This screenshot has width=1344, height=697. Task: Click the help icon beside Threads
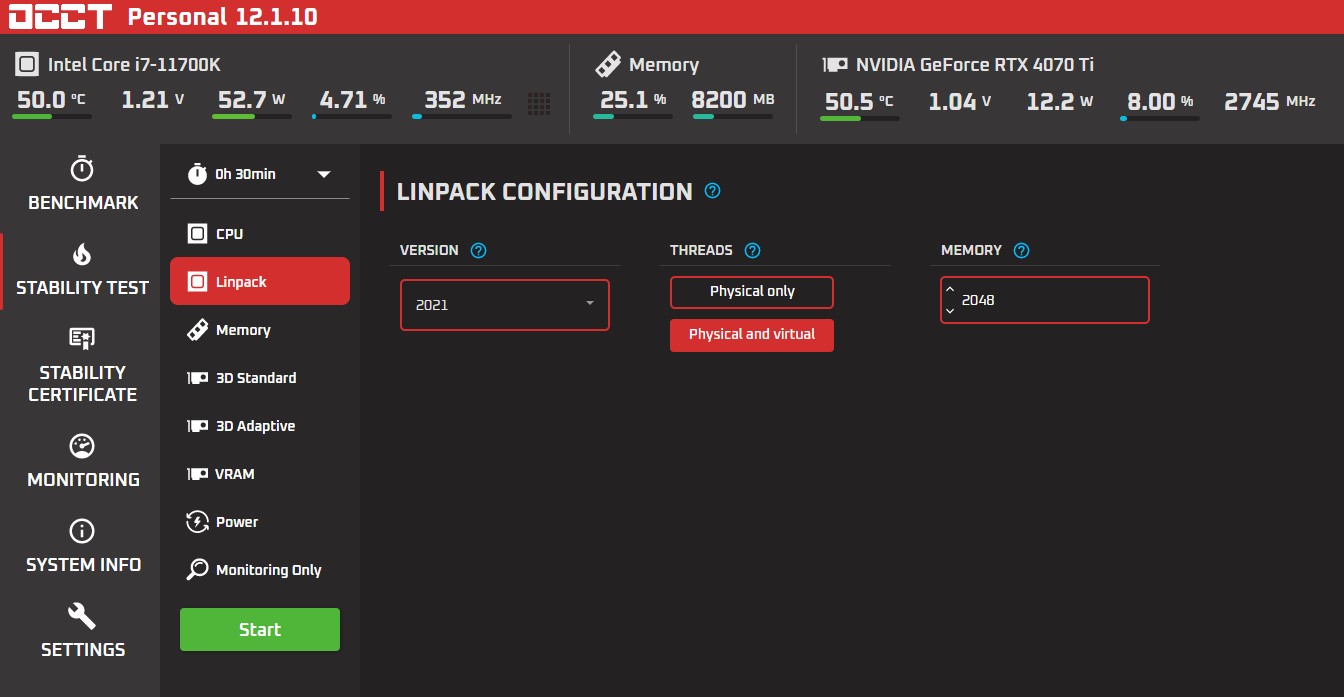coord(753,251)
